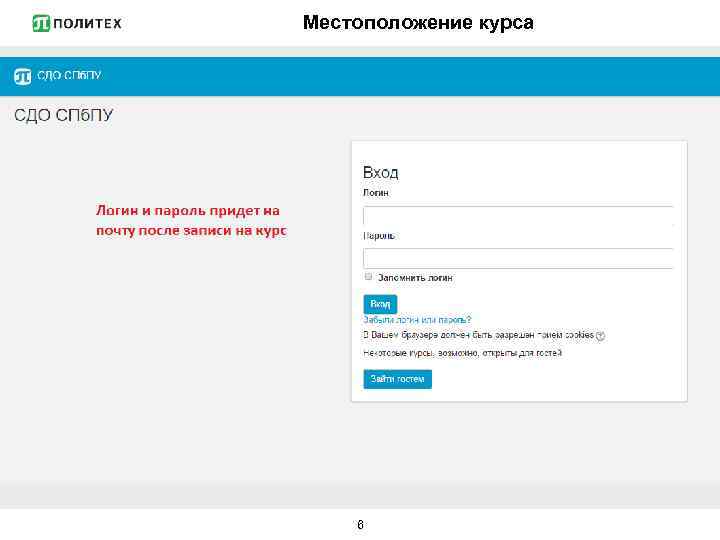This screenshot has width=720, height=540.
Task: Click the Зайти гостем button
Action: (x=398, y=379)
